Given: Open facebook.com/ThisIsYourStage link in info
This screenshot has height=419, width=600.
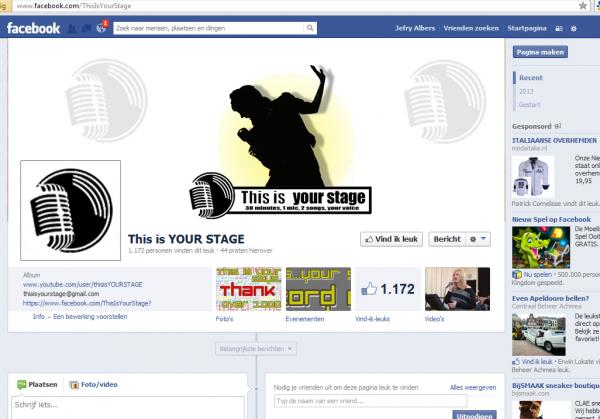Looking at the screenshot, I should 87,303.
